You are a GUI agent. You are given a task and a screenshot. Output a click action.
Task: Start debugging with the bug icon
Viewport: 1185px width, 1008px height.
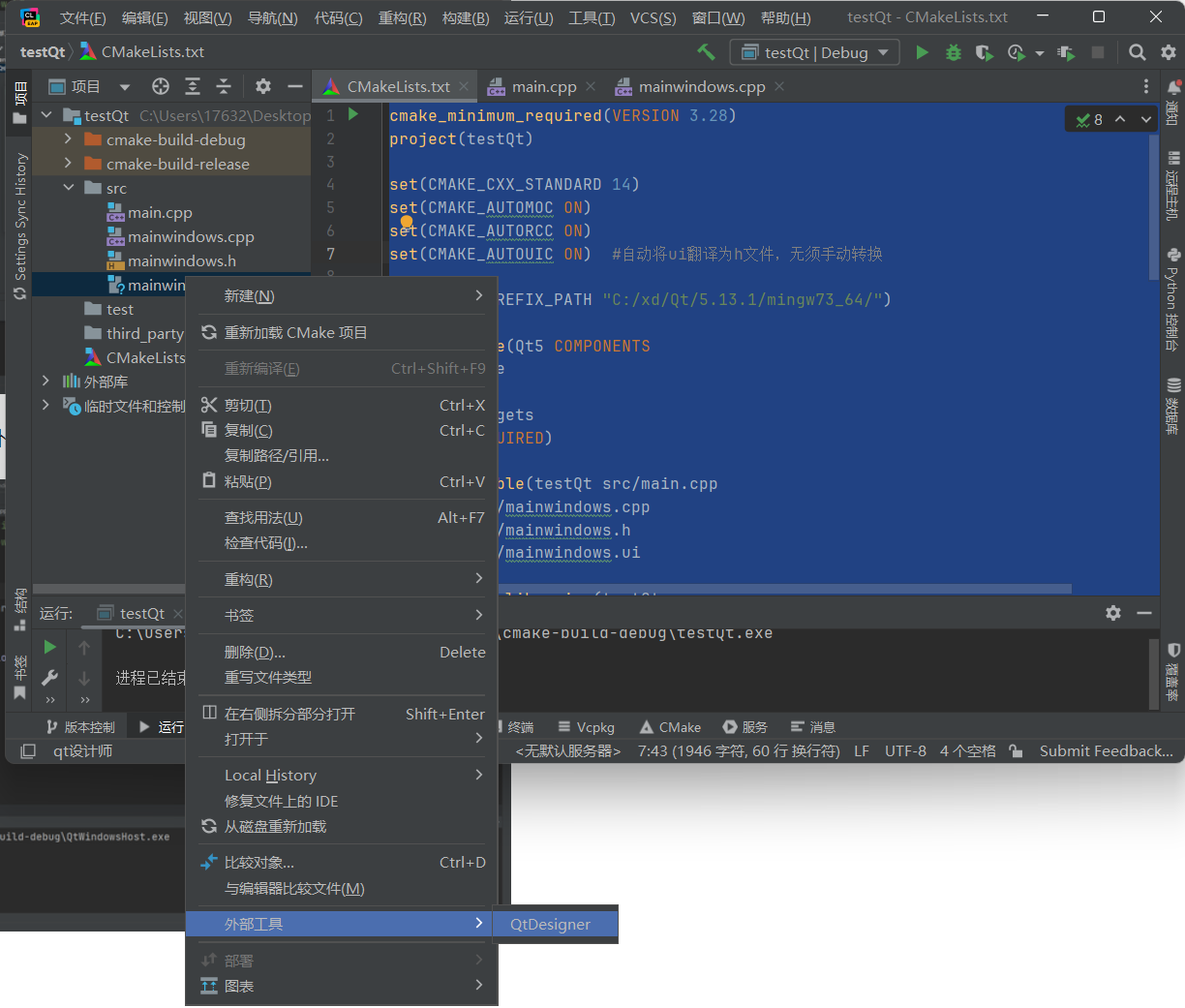tap(954, 52)
